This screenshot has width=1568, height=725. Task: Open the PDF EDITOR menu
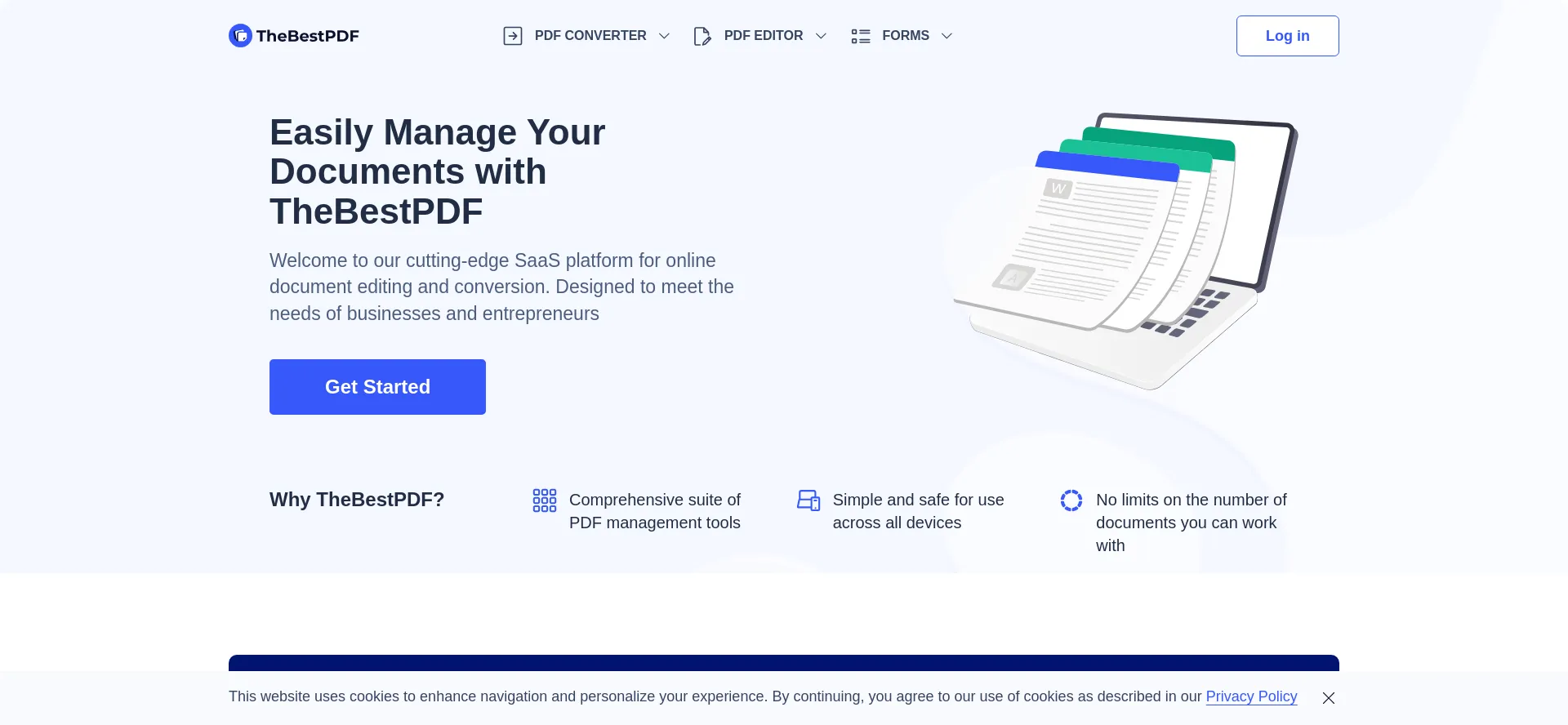point(764,36)
